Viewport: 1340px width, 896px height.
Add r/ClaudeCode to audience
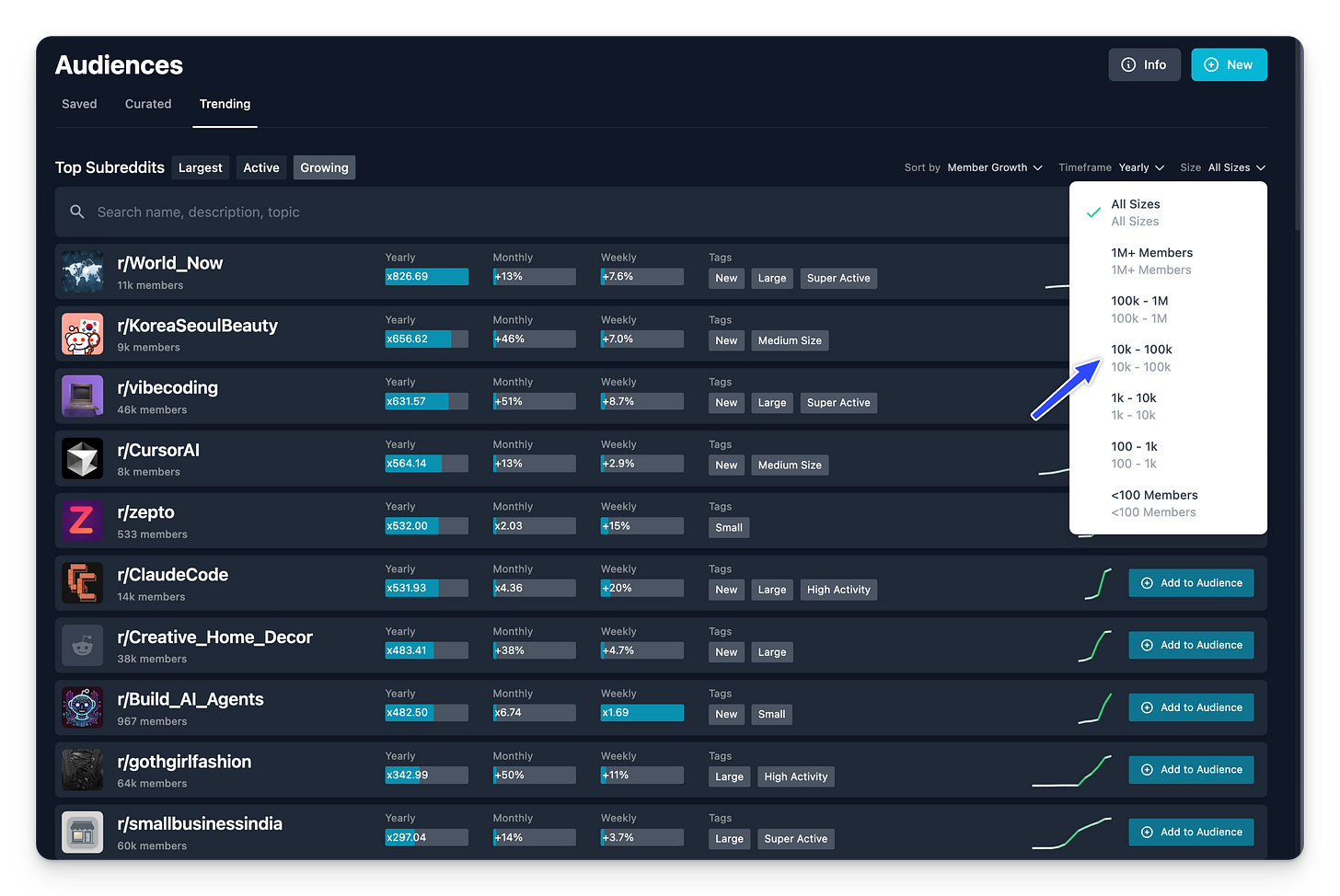click(1191, 583)
